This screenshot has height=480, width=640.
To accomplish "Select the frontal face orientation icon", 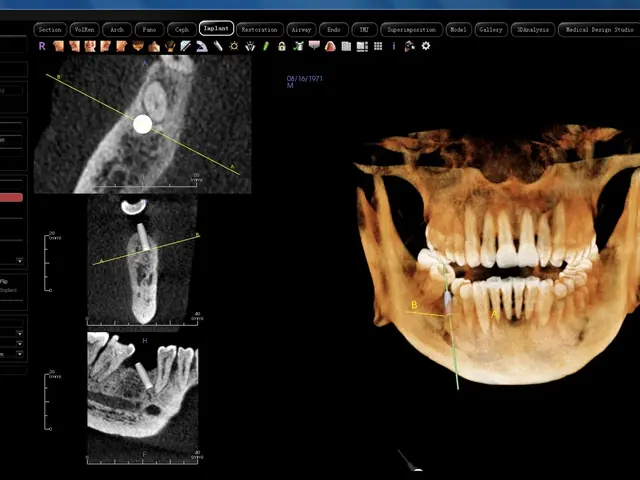I will [90, 46].
